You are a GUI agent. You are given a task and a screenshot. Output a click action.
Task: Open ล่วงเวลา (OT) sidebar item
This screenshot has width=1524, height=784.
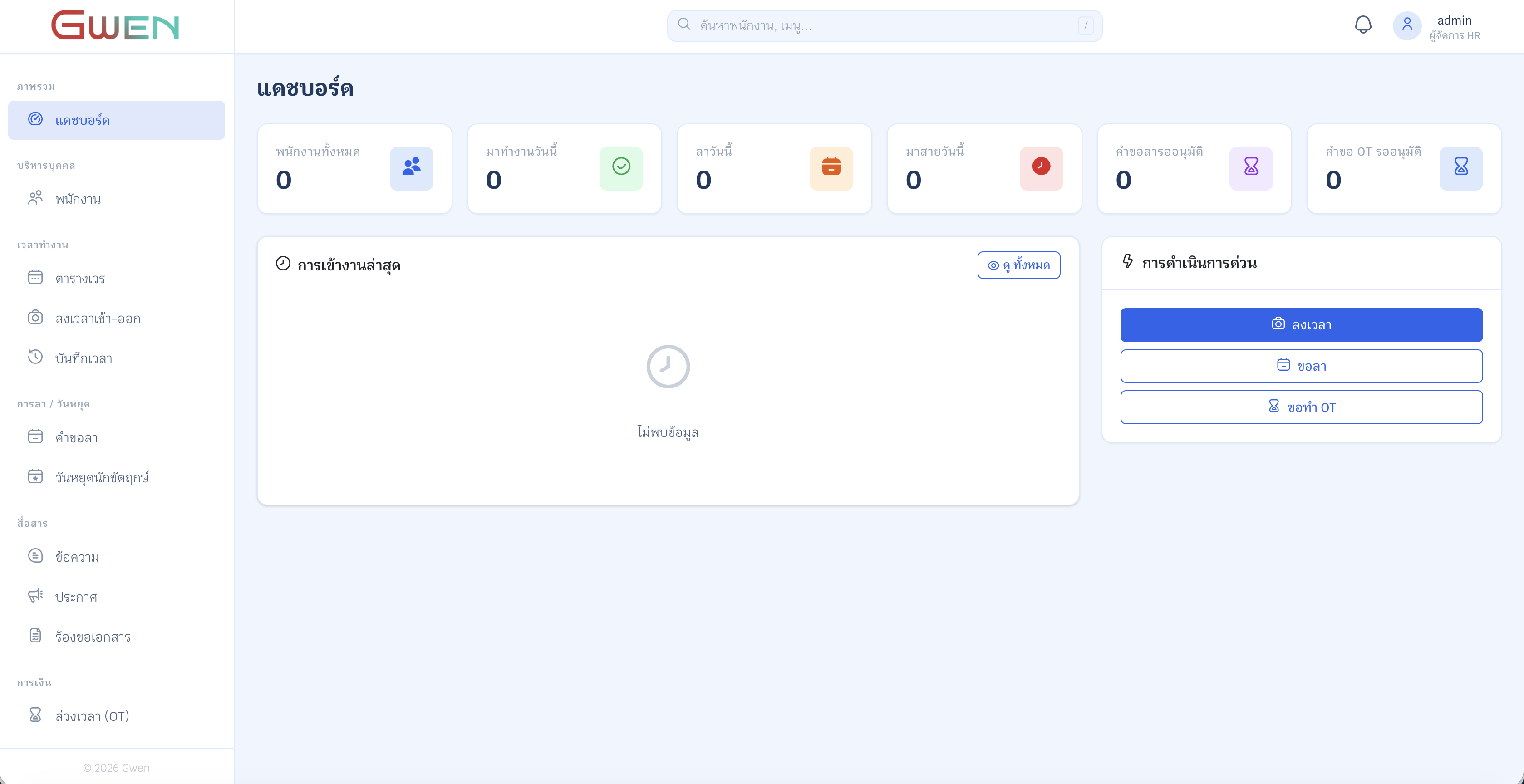point(92,716)
